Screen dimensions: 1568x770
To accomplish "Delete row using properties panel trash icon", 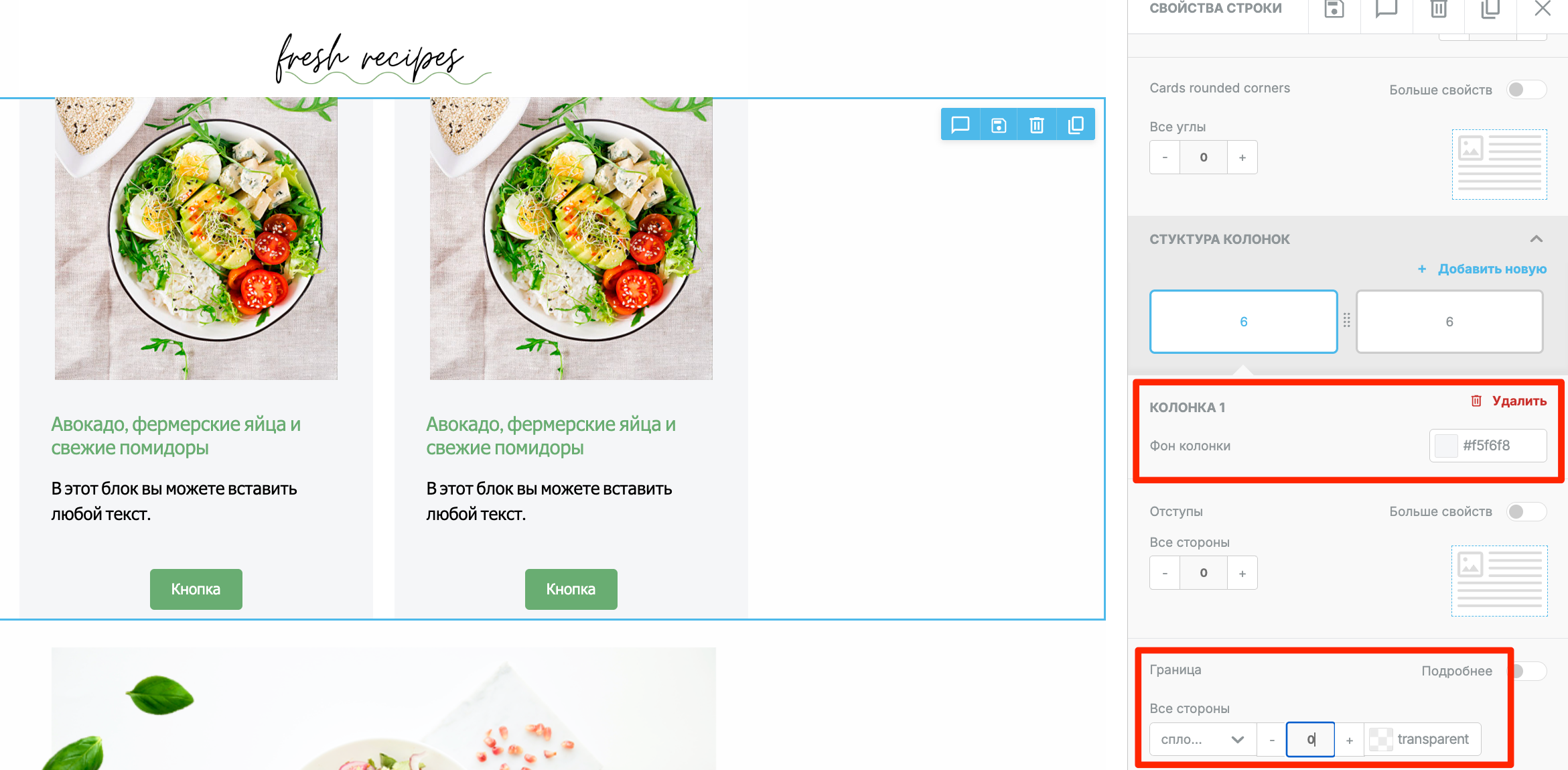I will click(1438, 9).
